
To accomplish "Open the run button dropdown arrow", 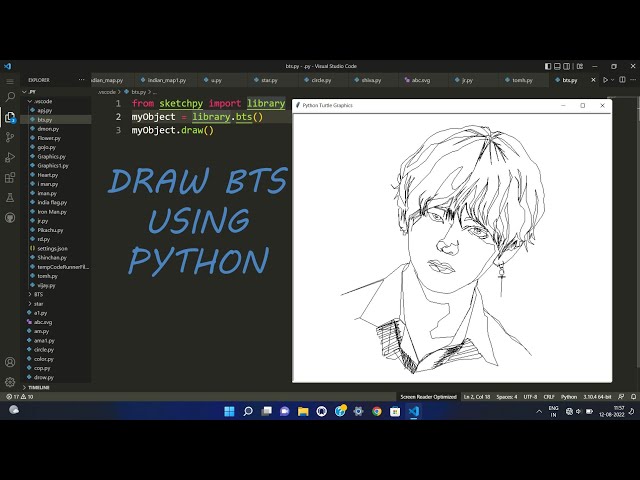I will (612, 80).
